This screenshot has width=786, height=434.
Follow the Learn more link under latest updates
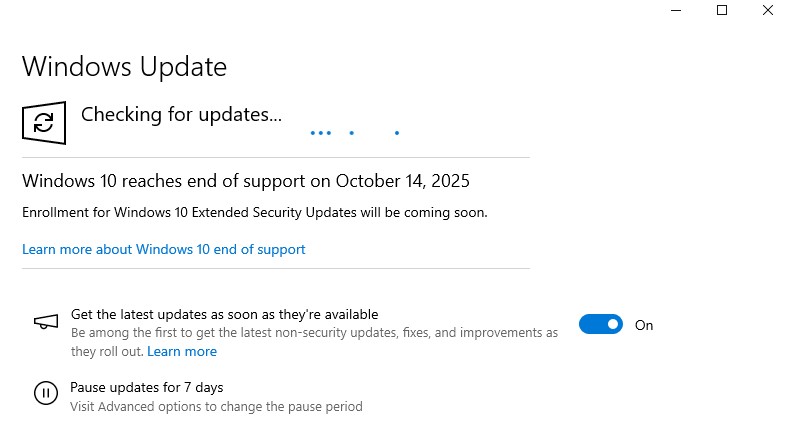pyautogui.click(x=182, y=351)
